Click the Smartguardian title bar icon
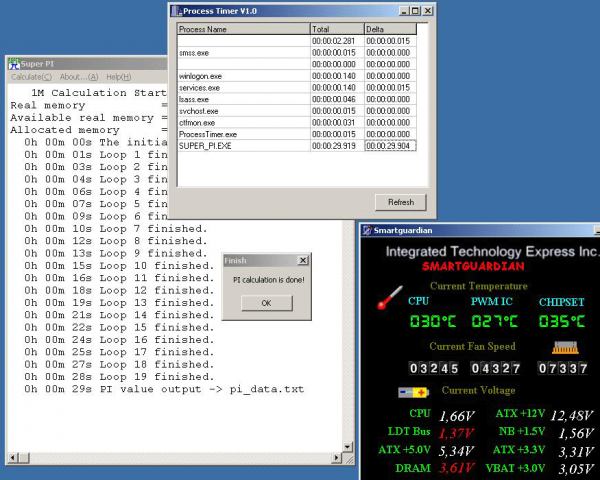The image size is (600, 480). [x=367, y=230]
